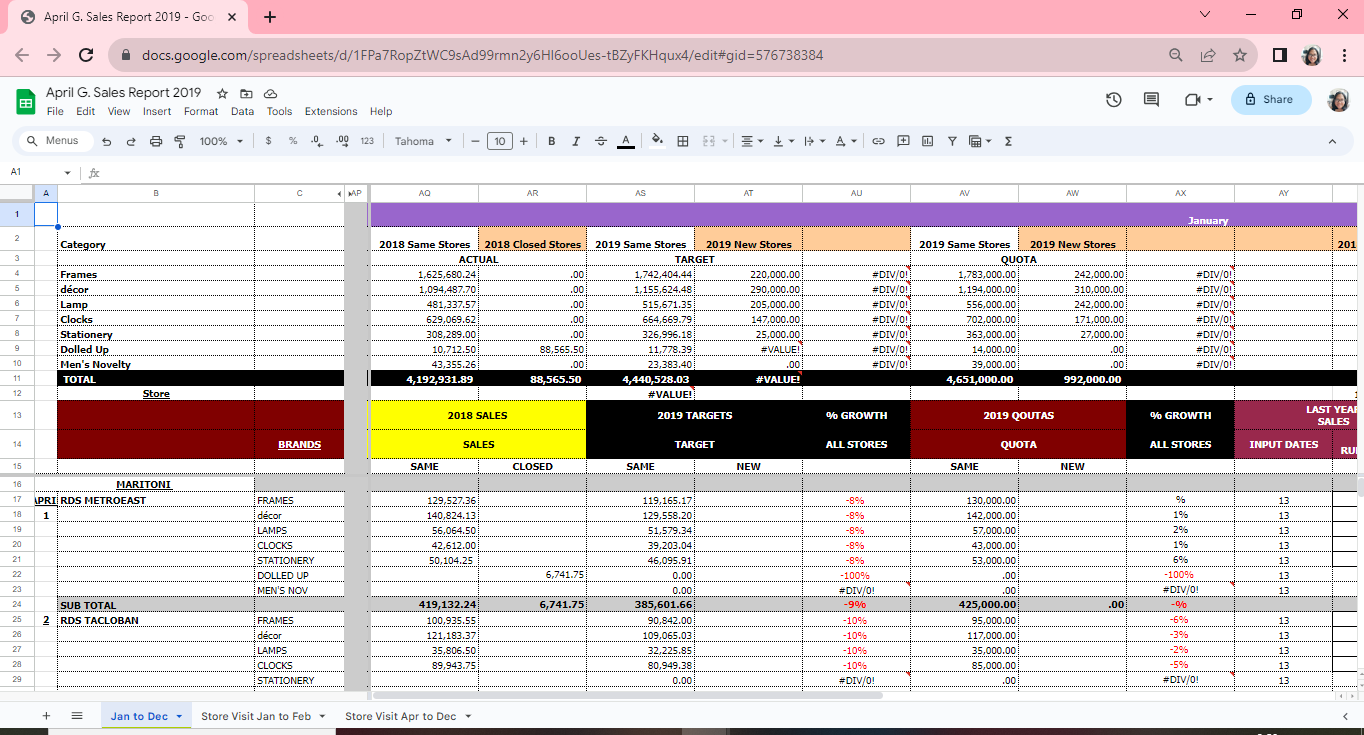This screenshot has width=1364, height=735.
Task: Click the Name box showing A1
Action: coord(40,173)
